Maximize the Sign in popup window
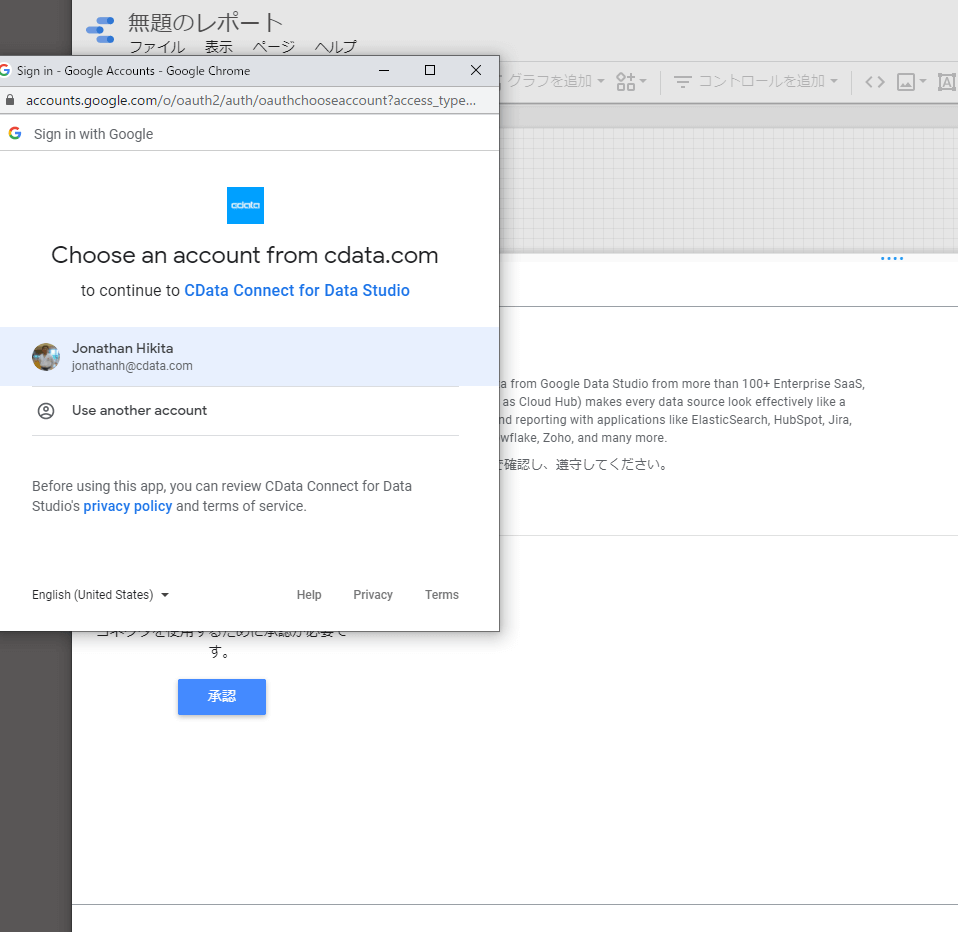The height and width of the screenshot is (932, 958). tap(430, 70)
